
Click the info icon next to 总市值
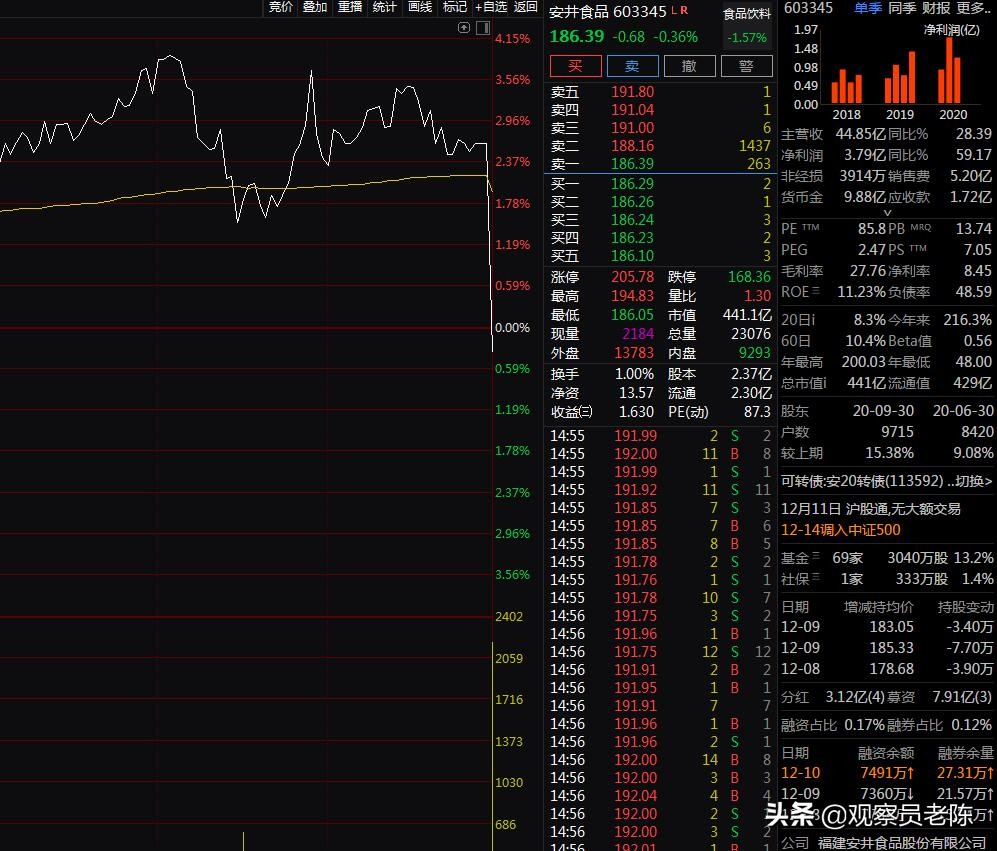[824, 383]
